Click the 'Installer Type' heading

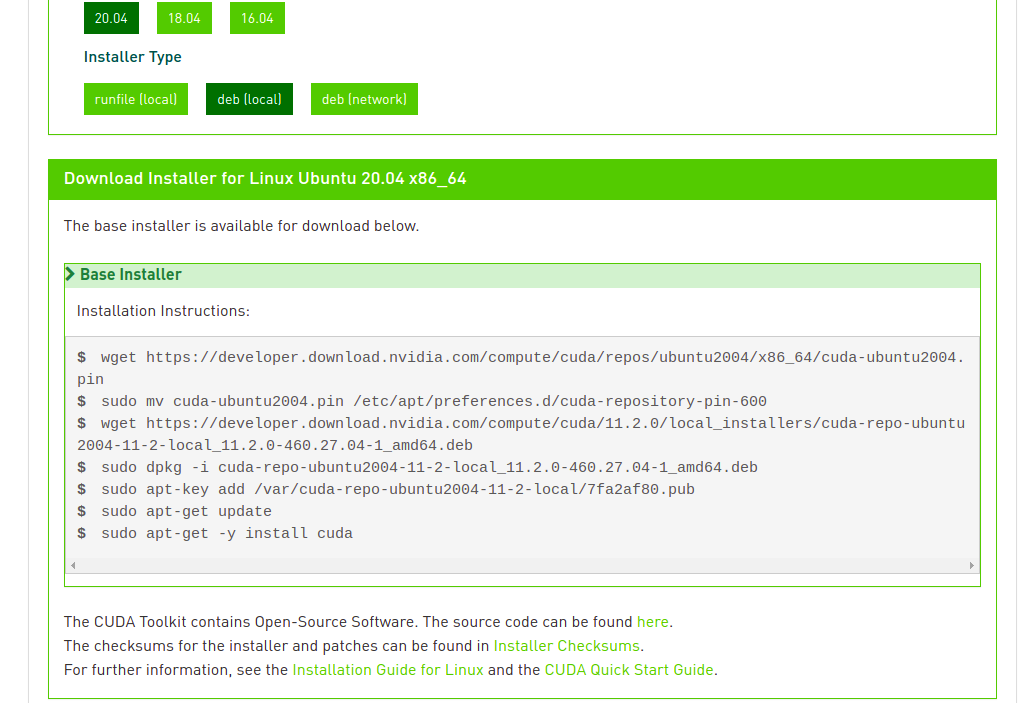tap(132, 57)
